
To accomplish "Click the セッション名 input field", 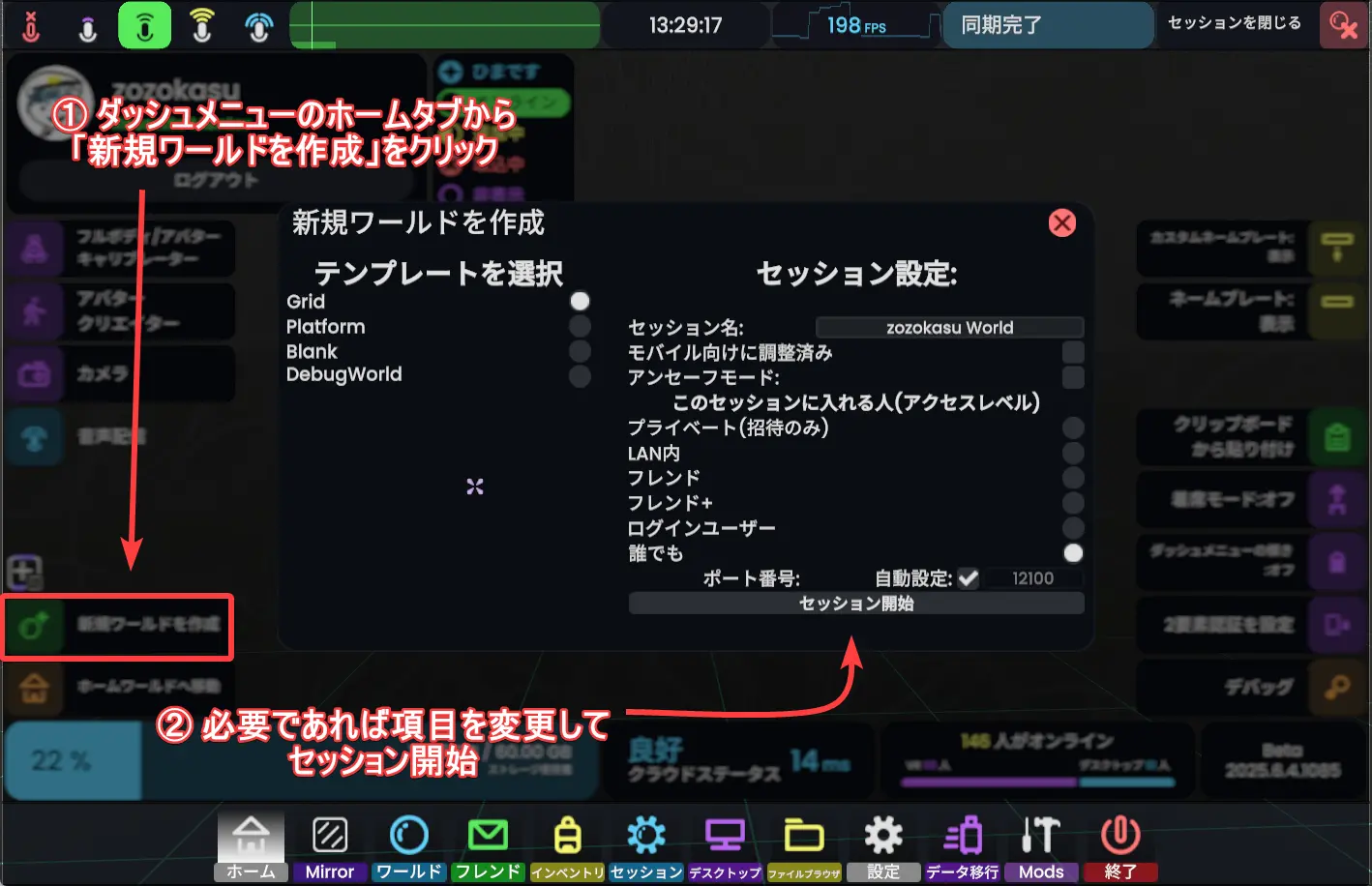I will (949, 327).
